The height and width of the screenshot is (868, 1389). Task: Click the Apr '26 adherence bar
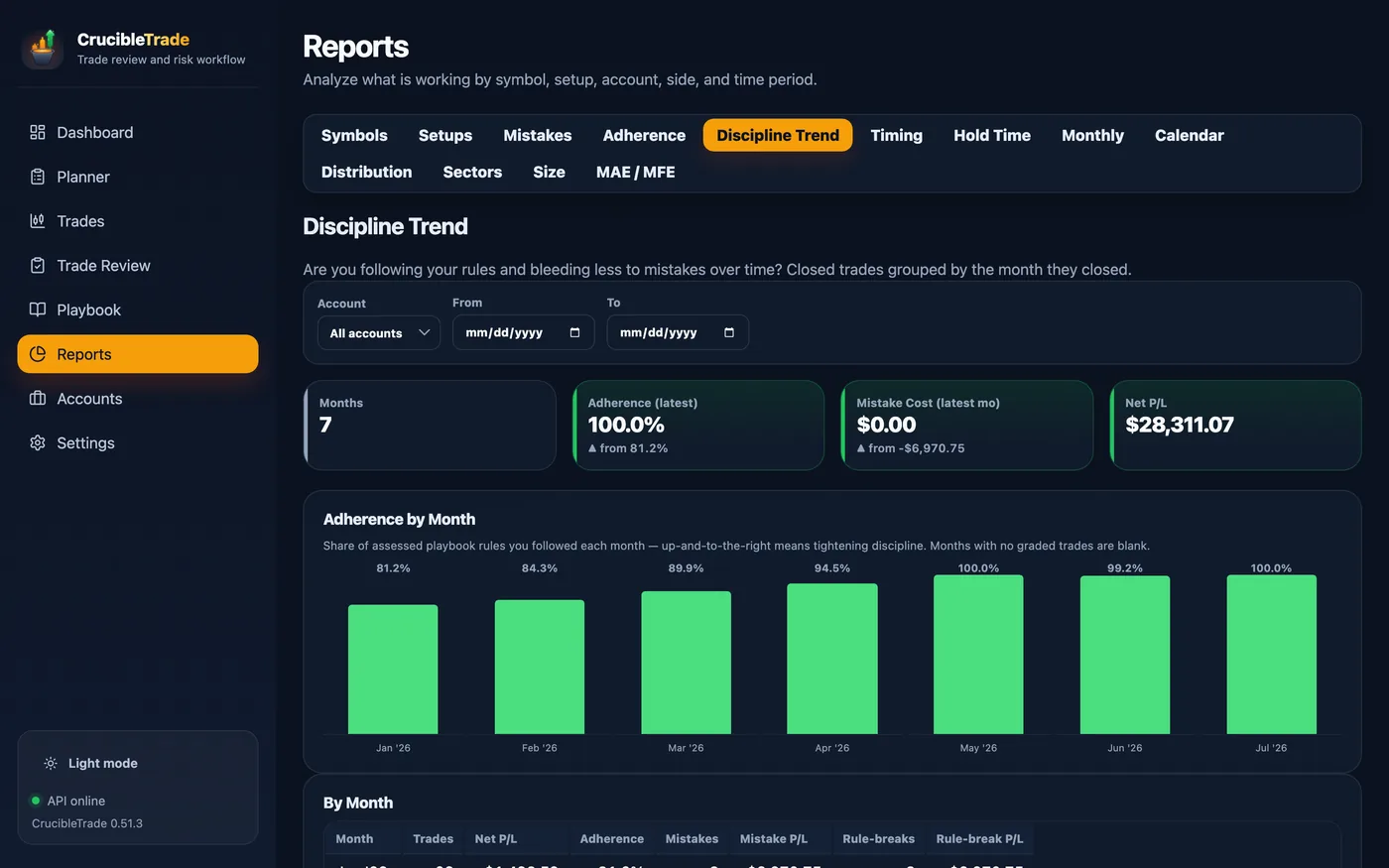click(832, 659)
